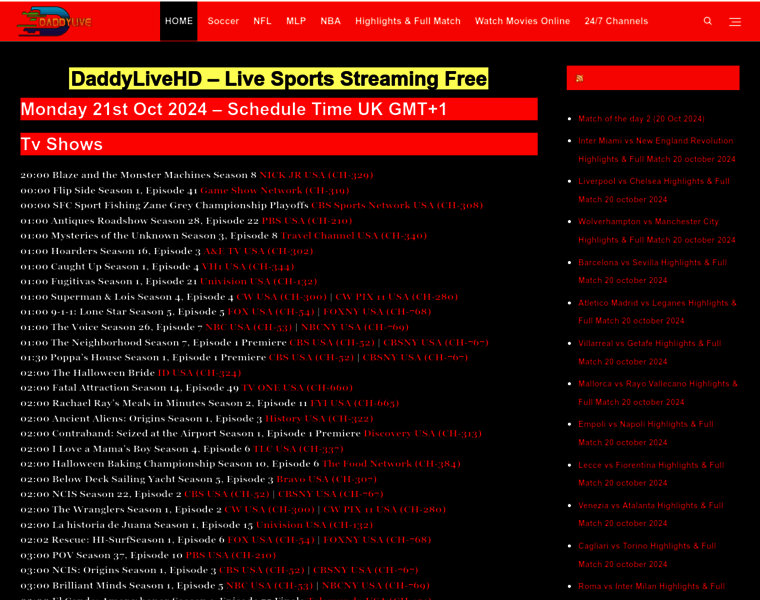Viewport: 760px width, 600px height.
Task: Open the hamburger menu icon
Action: [x=735, y=21]
